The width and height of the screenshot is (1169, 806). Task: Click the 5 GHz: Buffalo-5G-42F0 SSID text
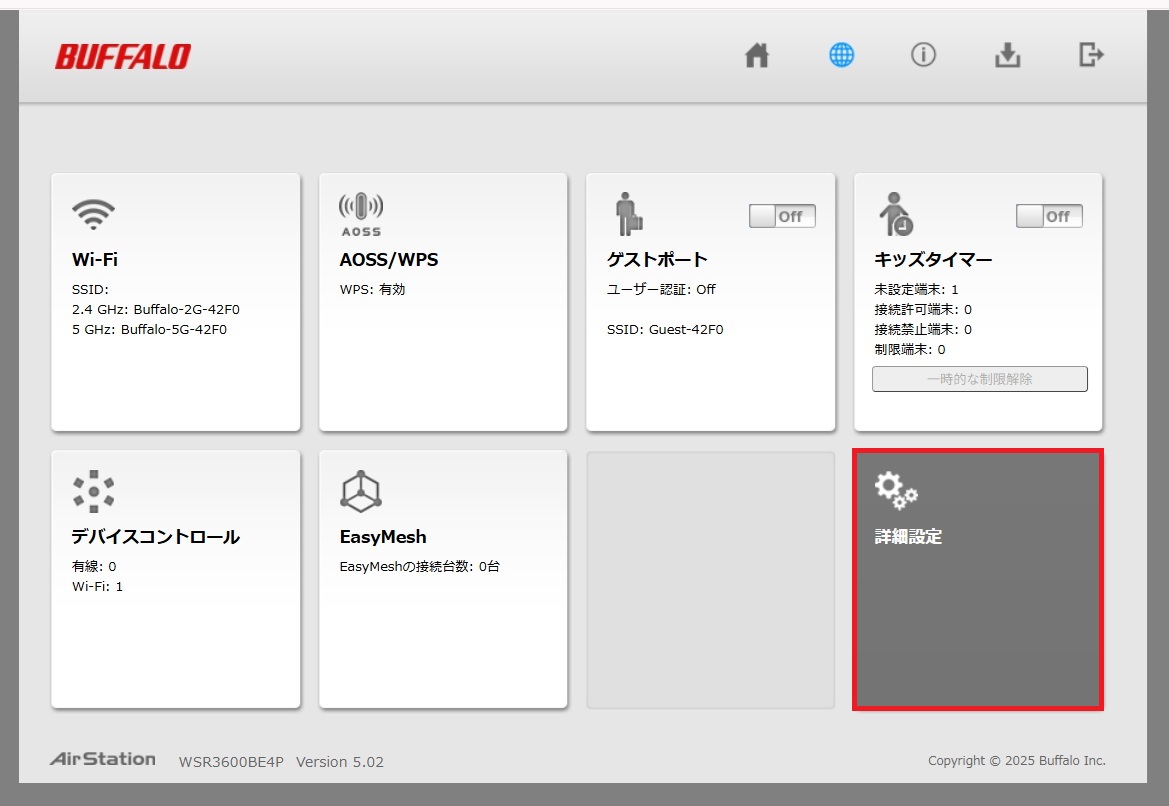149,330
